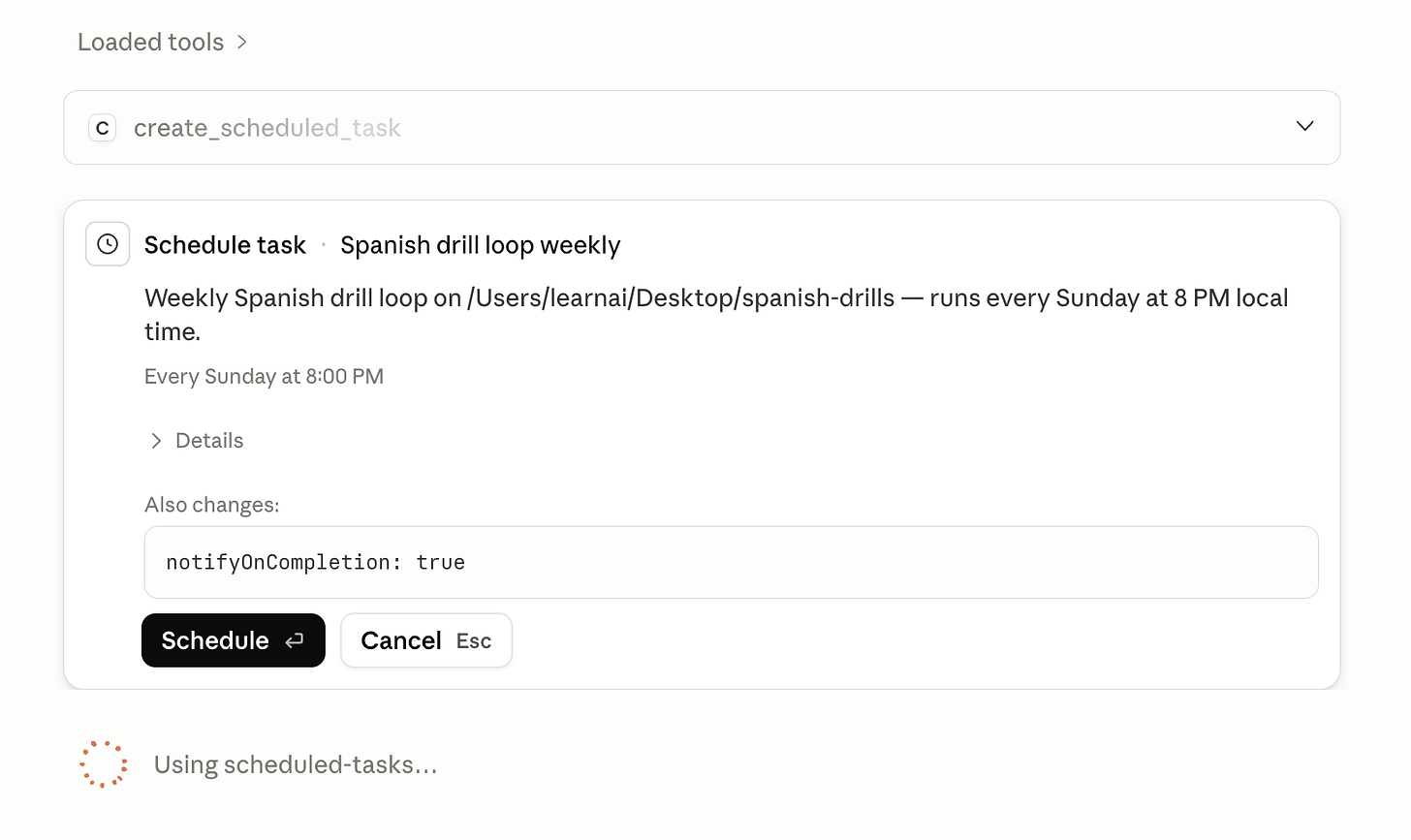Image resolution: width=1411 pixels, height=840 pixels.
Task: Click the C icon next to create_scheduled_task
Action: (x=103, y=128)
